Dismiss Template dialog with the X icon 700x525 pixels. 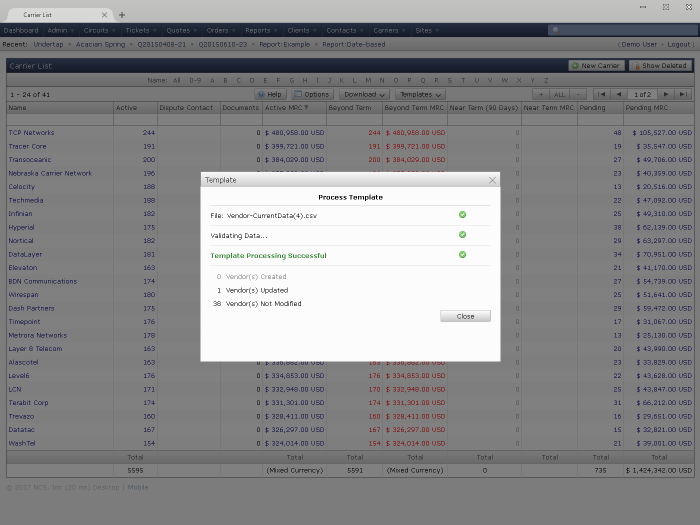492,180
